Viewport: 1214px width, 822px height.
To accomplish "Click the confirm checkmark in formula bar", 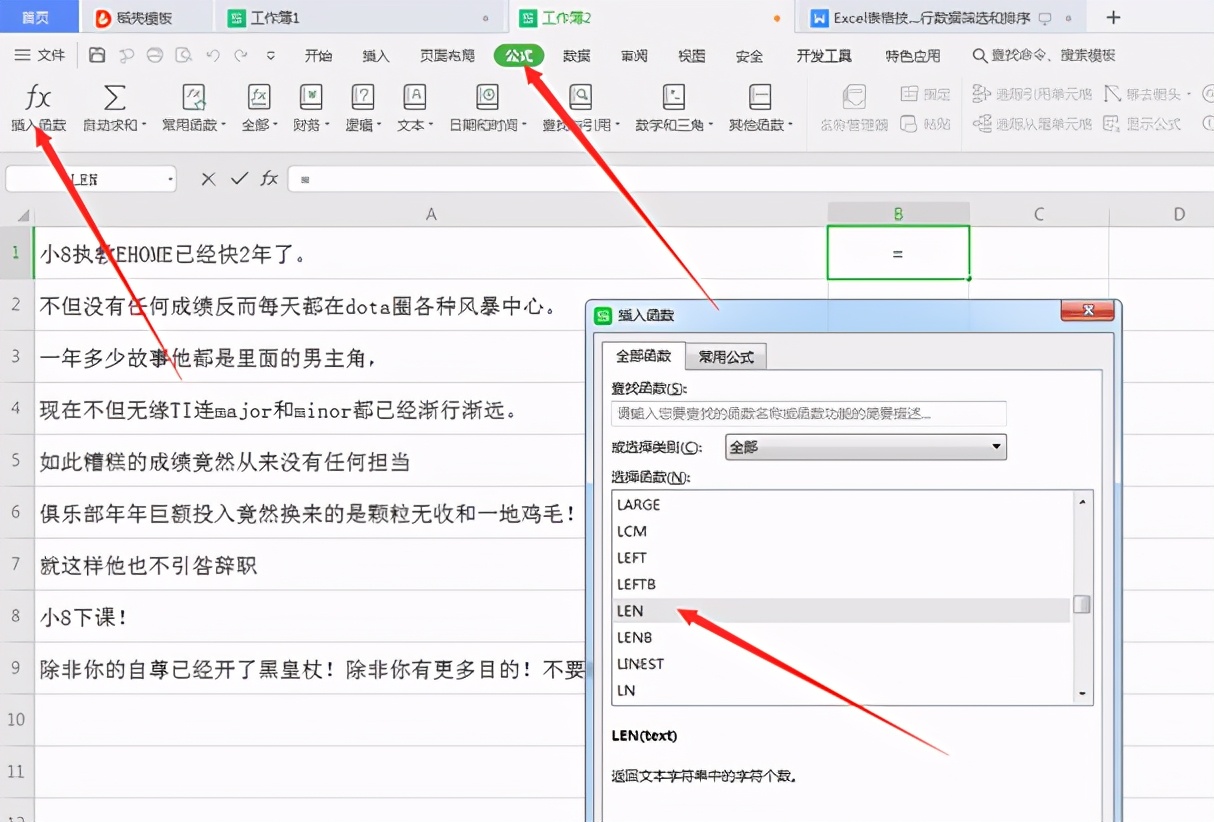I will (239, 179).
